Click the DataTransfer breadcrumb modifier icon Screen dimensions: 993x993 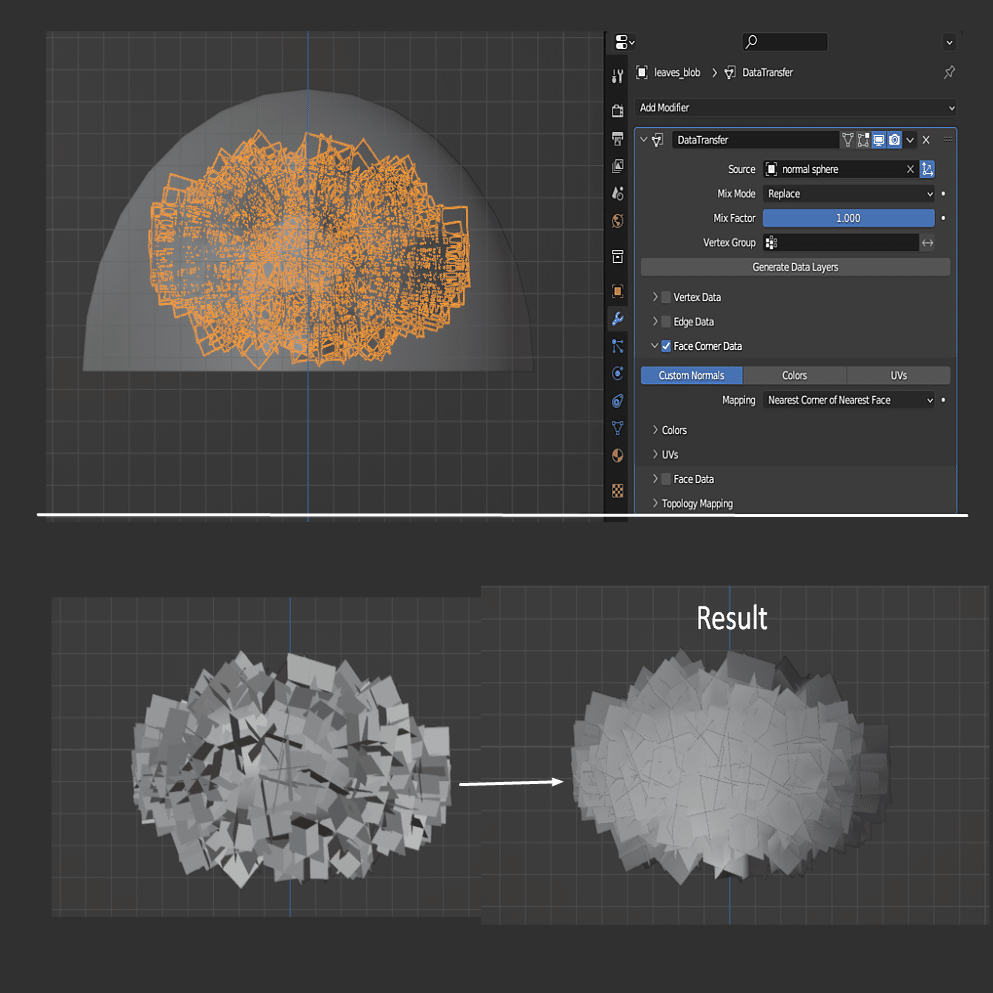click(x=730, y=72)
